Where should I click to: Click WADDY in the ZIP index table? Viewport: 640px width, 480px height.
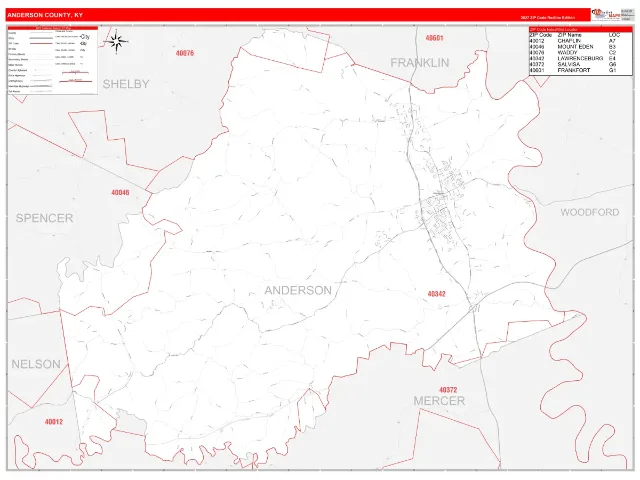(x=567, y=53)
